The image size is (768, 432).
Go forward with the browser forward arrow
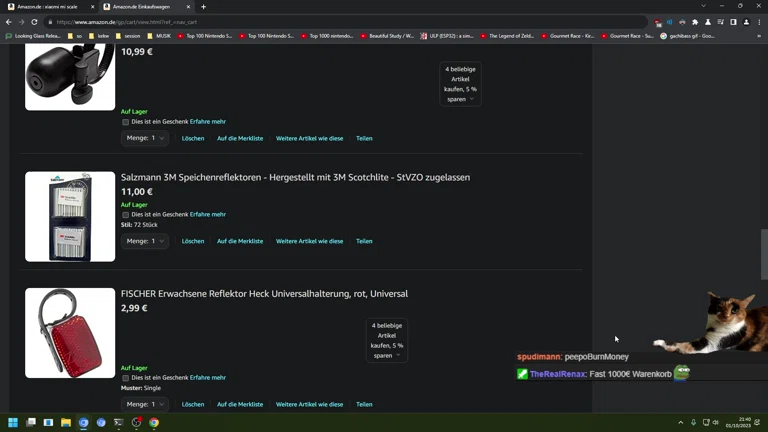22,22
